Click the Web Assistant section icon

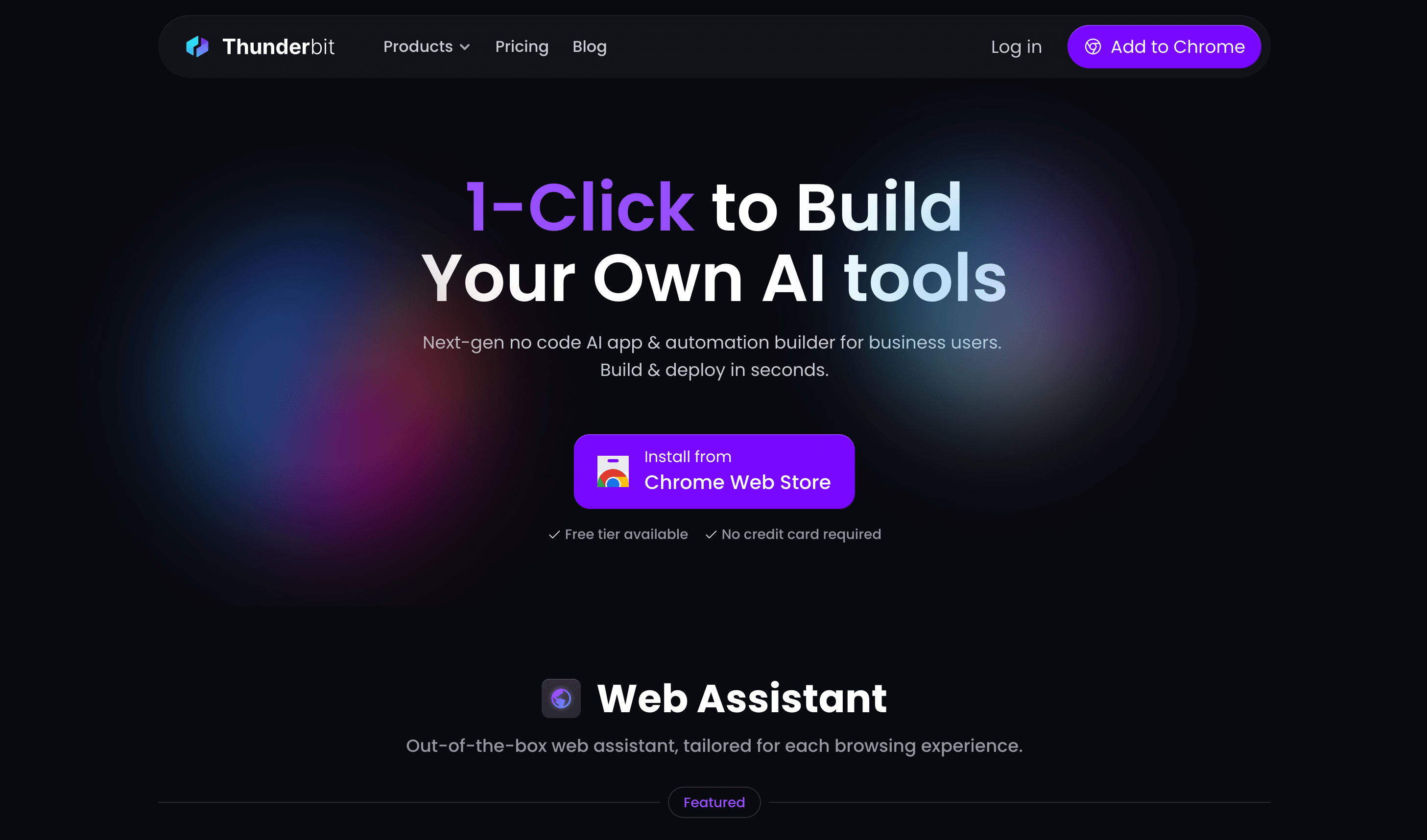point(560,697)
